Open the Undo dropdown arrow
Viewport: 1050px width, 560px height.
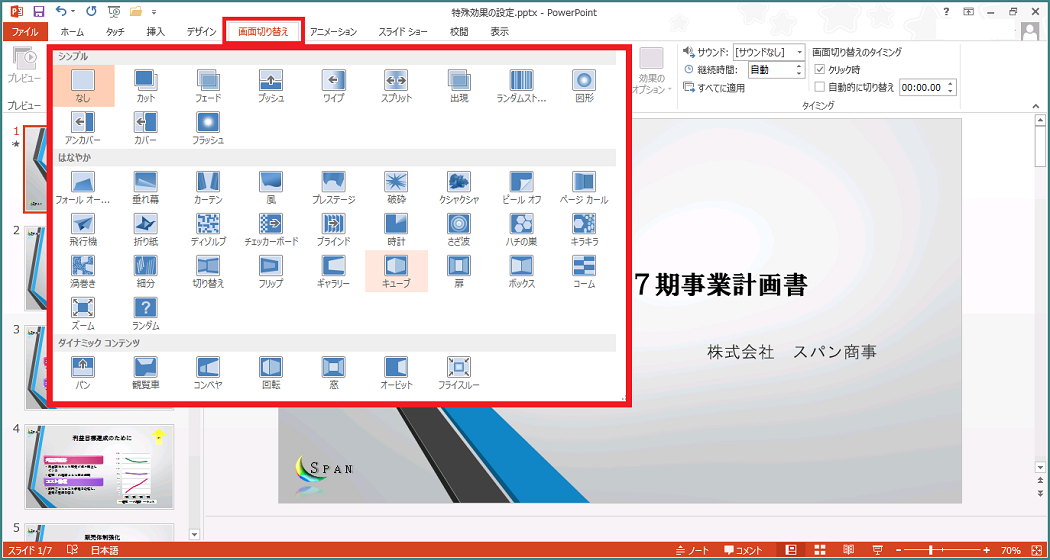tap(73, 11)
